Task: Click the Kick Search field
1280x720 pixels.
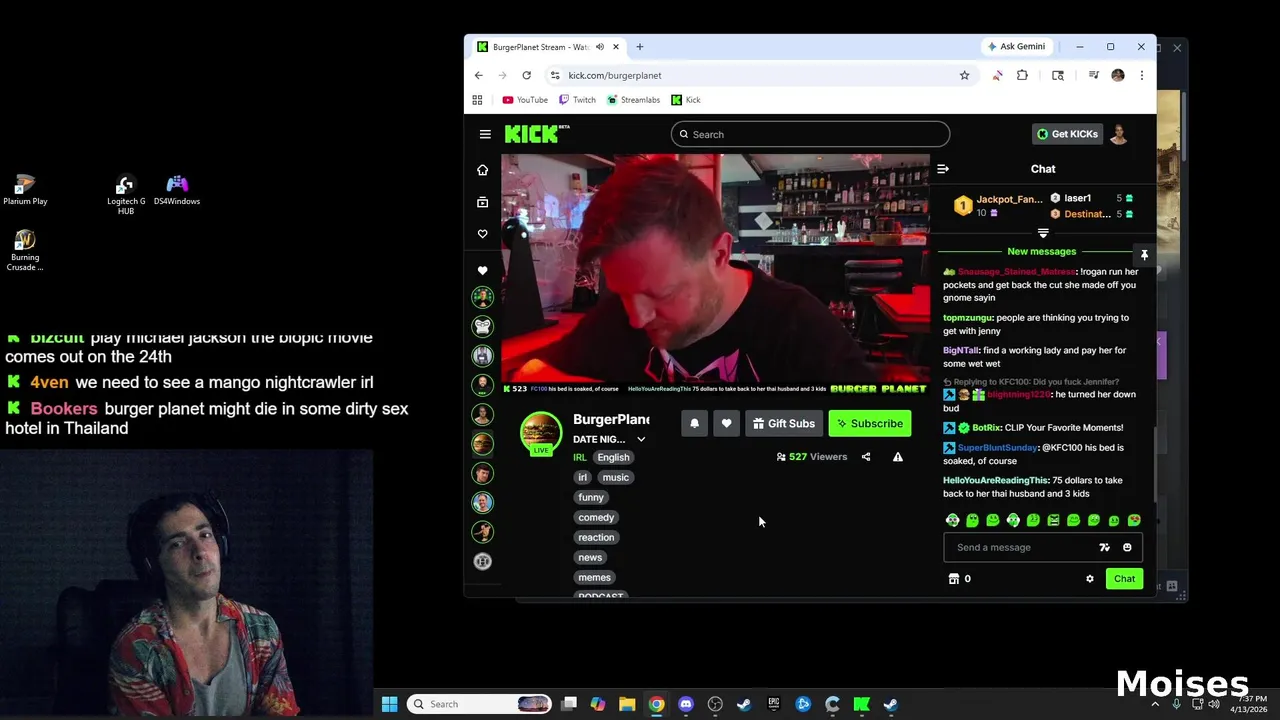Action: [x=810, y=134]
